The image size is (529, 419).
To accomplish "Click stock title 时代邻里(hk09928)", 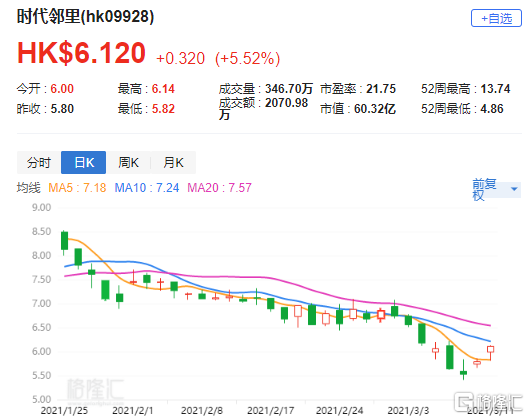I will point(86,16).
